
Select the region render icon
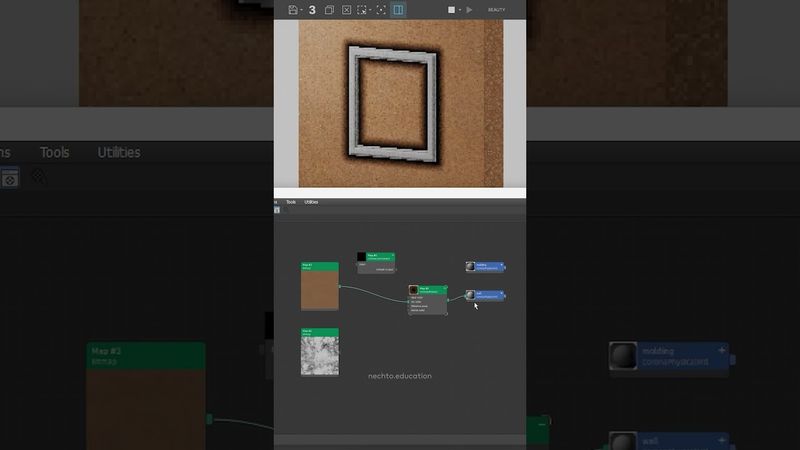click(362, 10)
